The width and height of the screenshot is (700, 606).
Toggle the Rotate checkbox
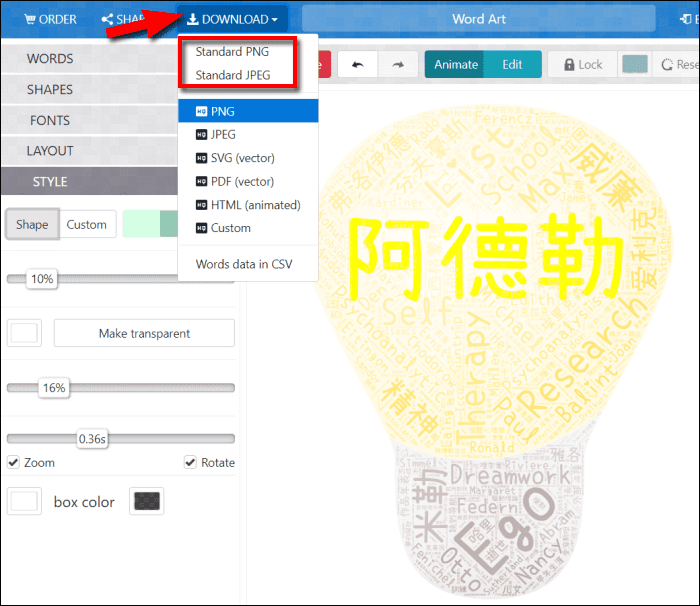[191, 463]
